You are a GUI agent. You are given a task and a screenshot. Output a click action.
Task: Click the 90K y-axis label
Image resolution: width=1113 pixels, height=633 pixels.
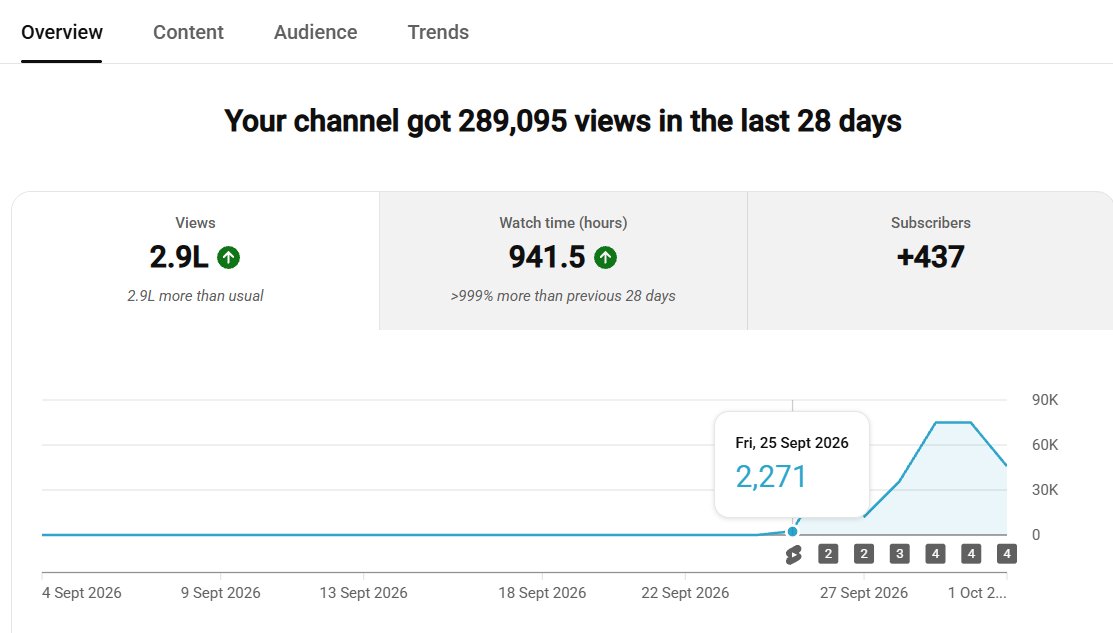click(x=1045, y=400)
